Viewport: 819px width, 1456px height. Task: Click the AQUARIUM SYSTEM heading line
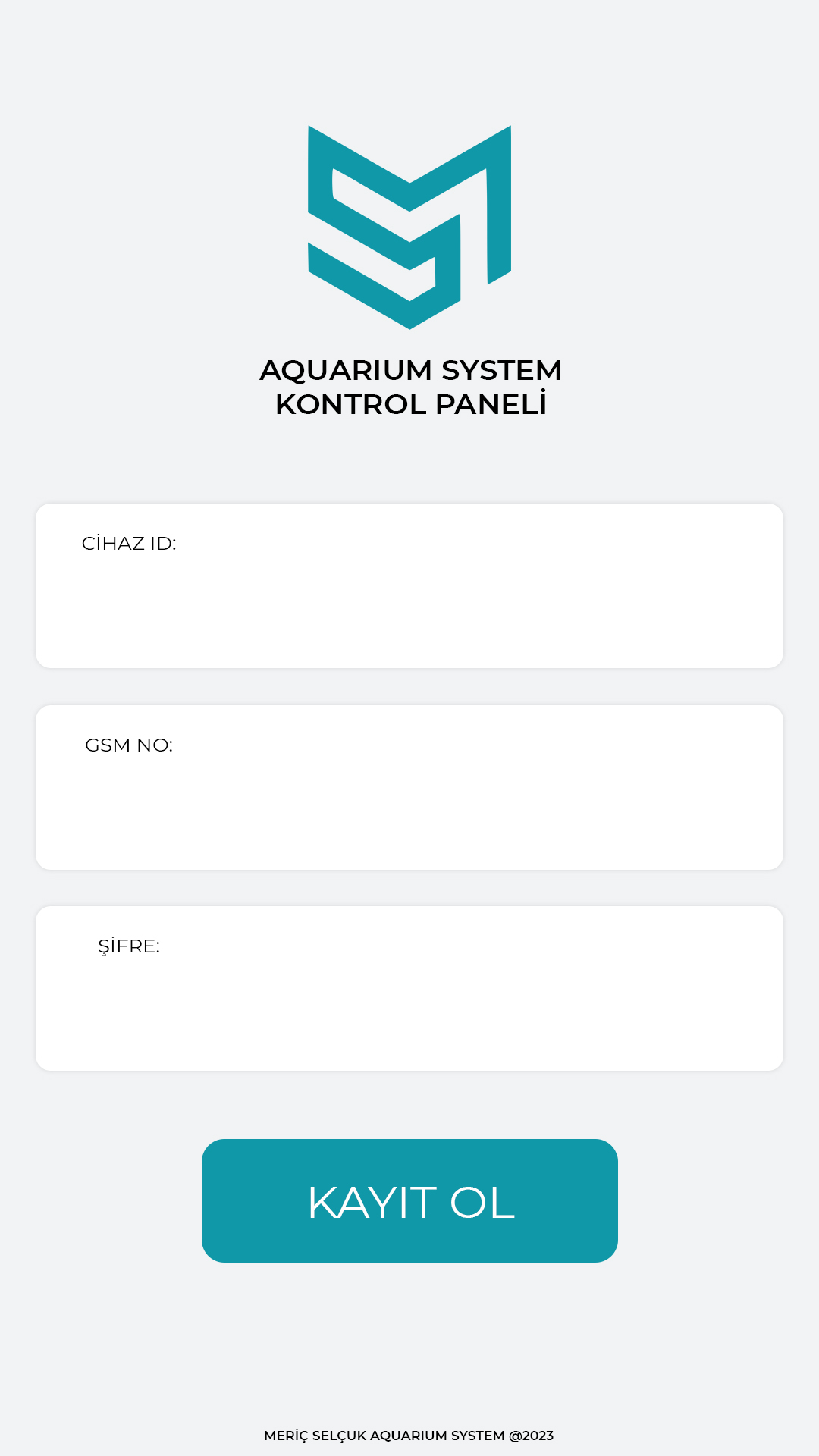(x=410, y=370)
